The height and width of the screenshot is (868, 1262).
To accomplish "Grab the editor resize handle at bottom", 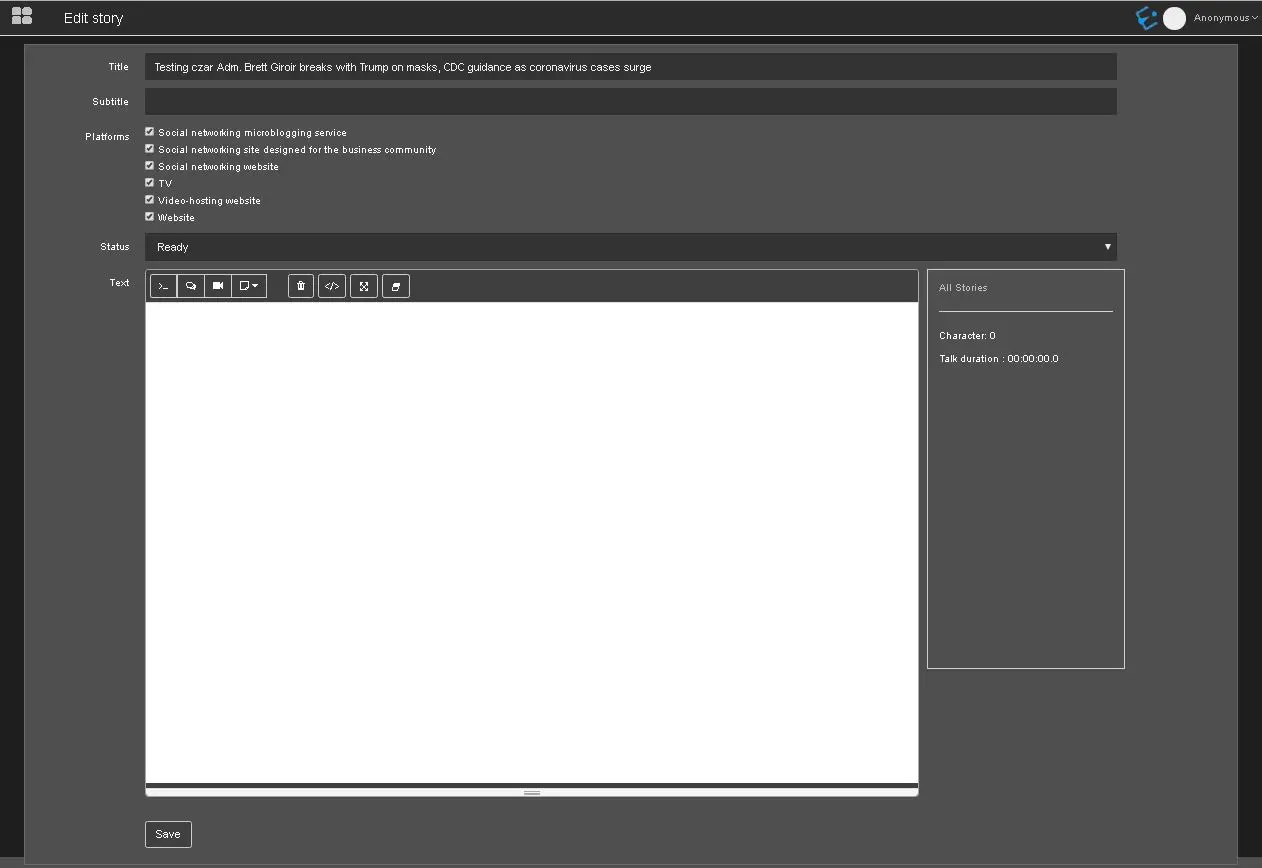I will (x=532, y=792).
